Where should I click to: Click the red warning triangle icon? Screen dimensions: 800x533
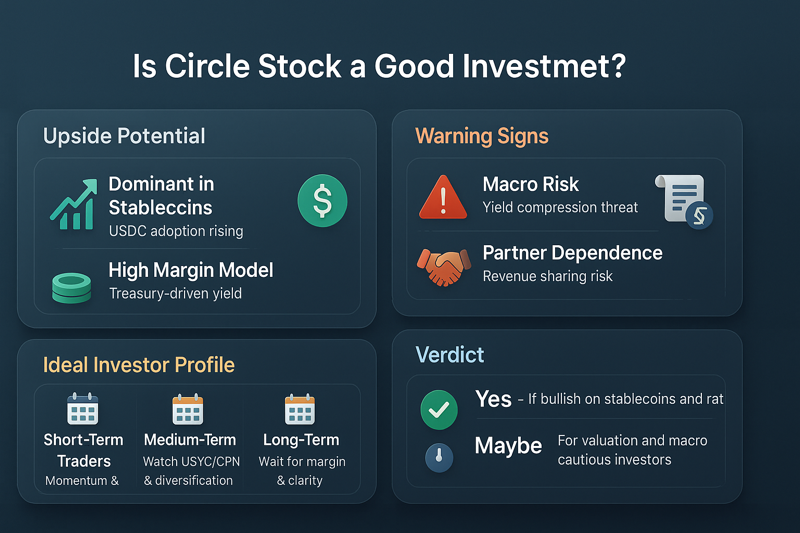coord(443,197)
